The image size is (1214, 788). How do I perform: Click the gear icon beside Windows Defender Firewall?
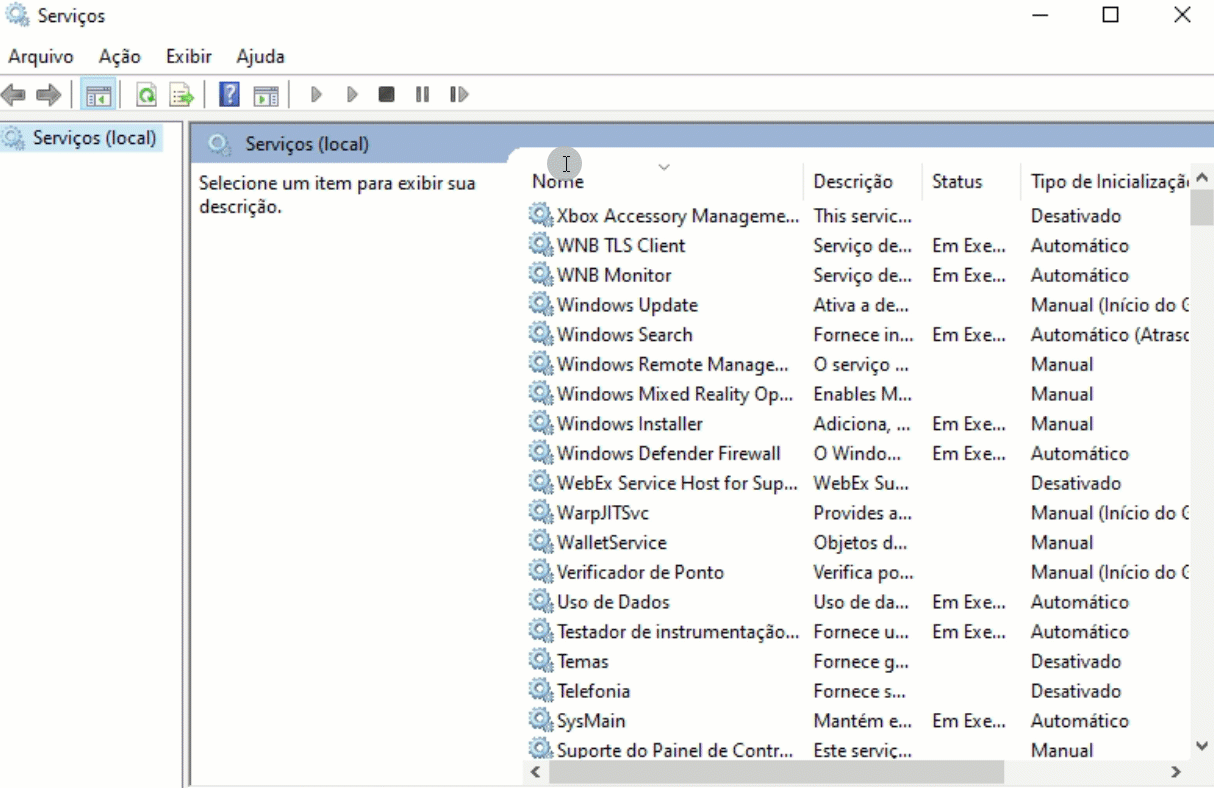click(x=540, y=453)
